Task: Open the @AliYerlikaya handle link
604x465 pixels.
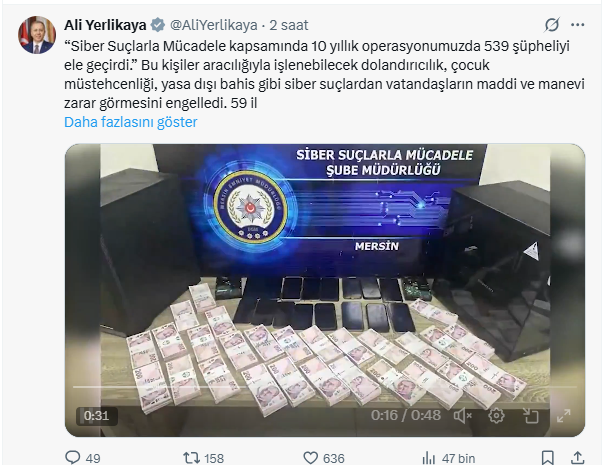Action: point(213,25)
